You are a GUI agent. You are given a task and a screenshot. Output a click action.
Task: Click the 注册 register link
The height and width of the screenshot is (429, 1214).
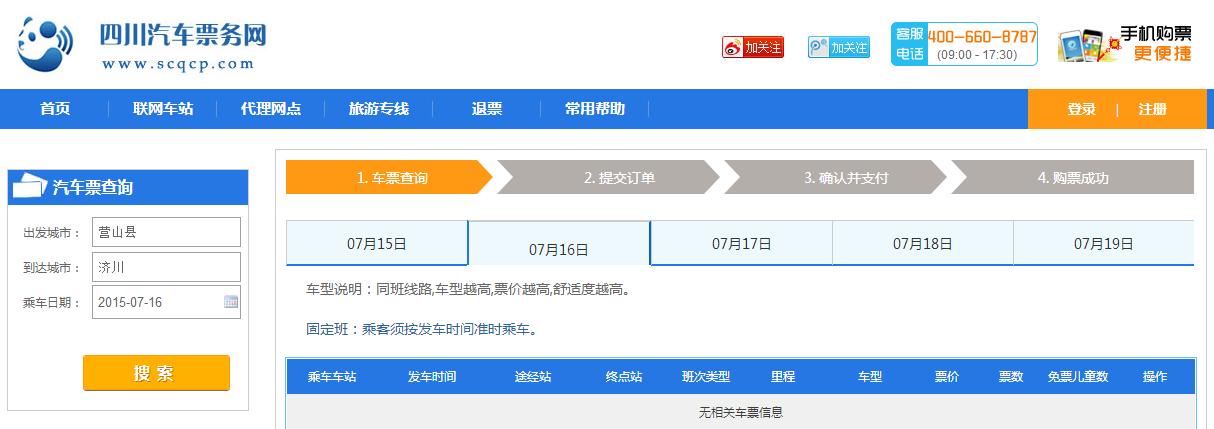[1152, 110]
